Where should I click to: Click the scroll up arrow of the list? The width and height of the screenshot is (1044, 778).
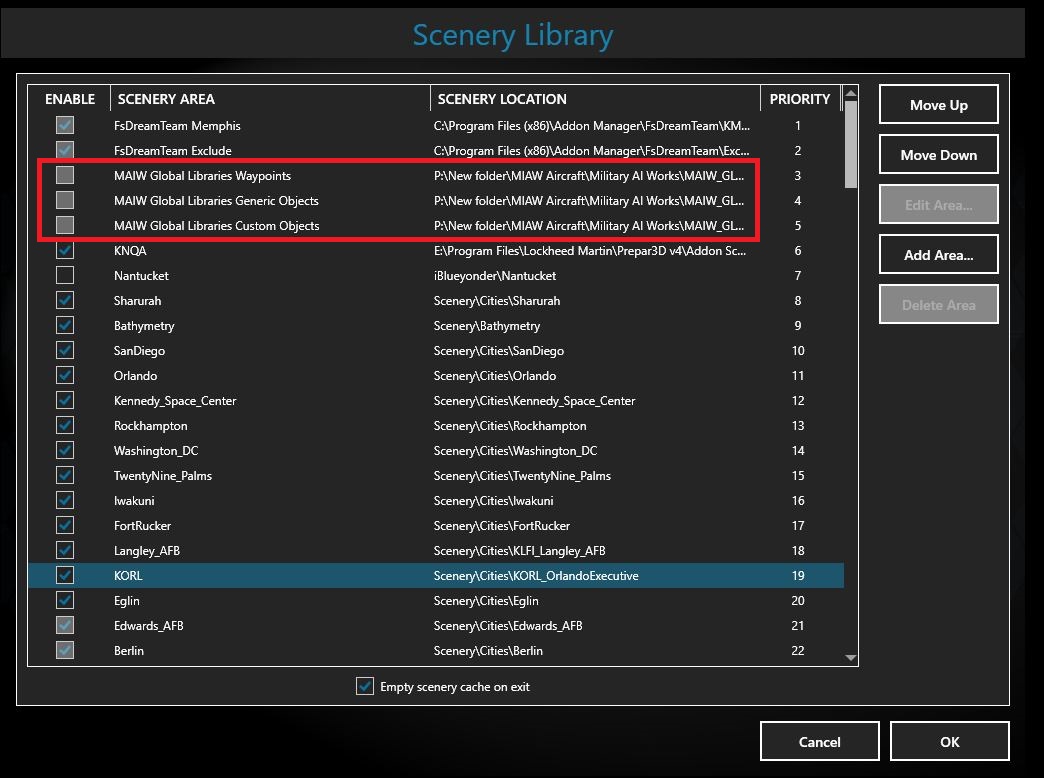click(x=850, y=93)
